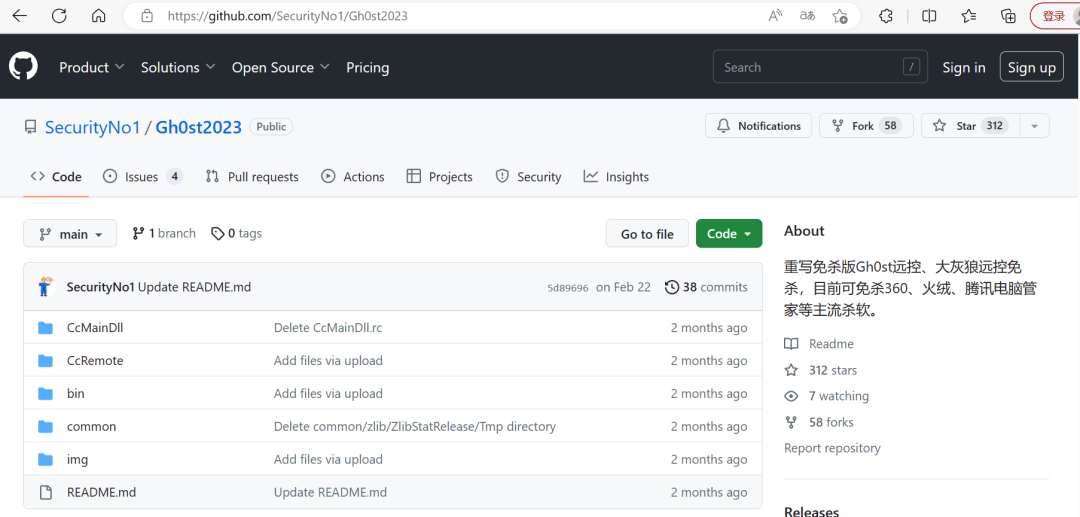Click the tag icon beside 0 tags

tap(218, 234)
